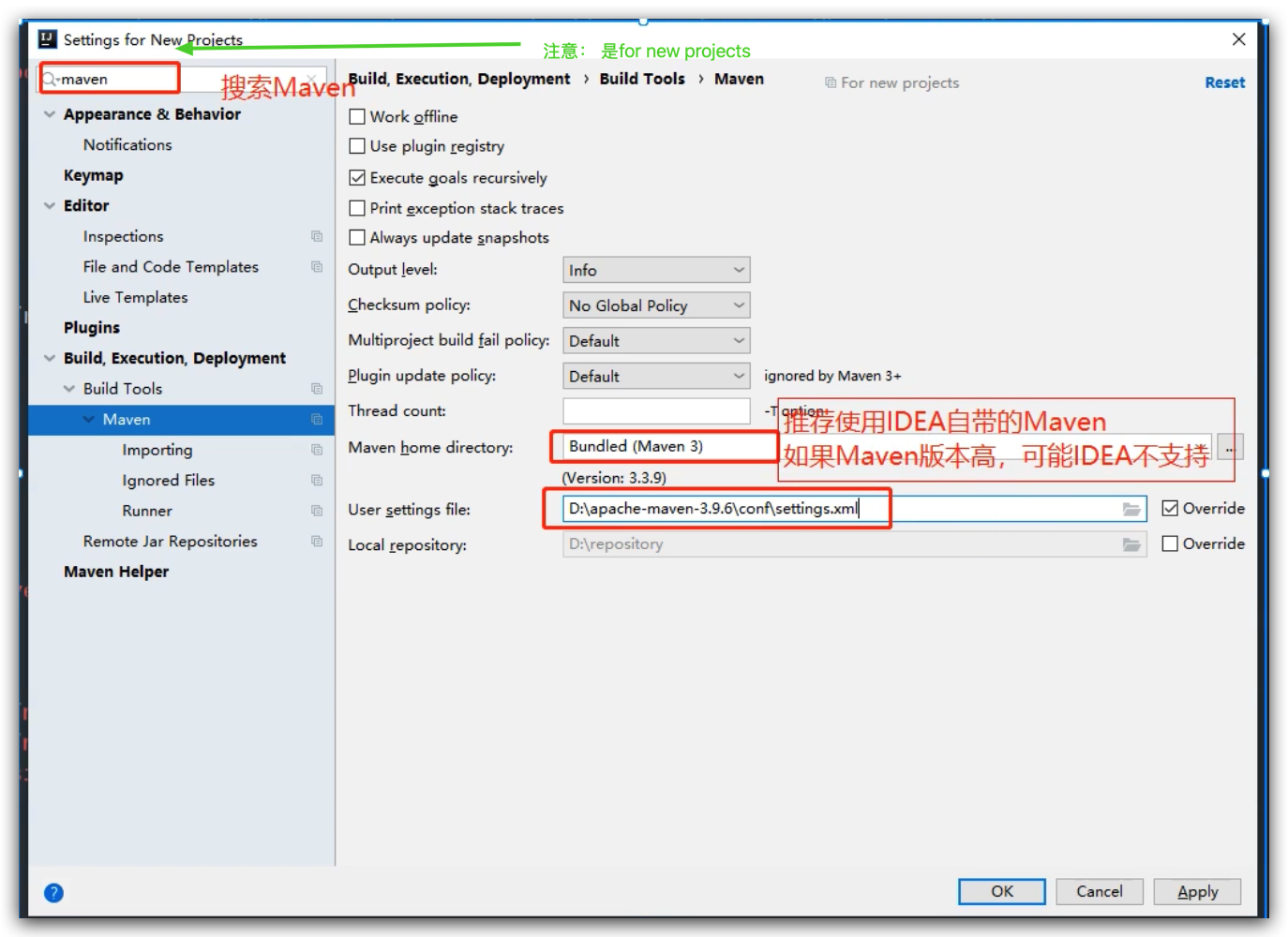Click Build, Execution, Deployment in breadcrumb

pyautogui.click(x=458, y=79)
